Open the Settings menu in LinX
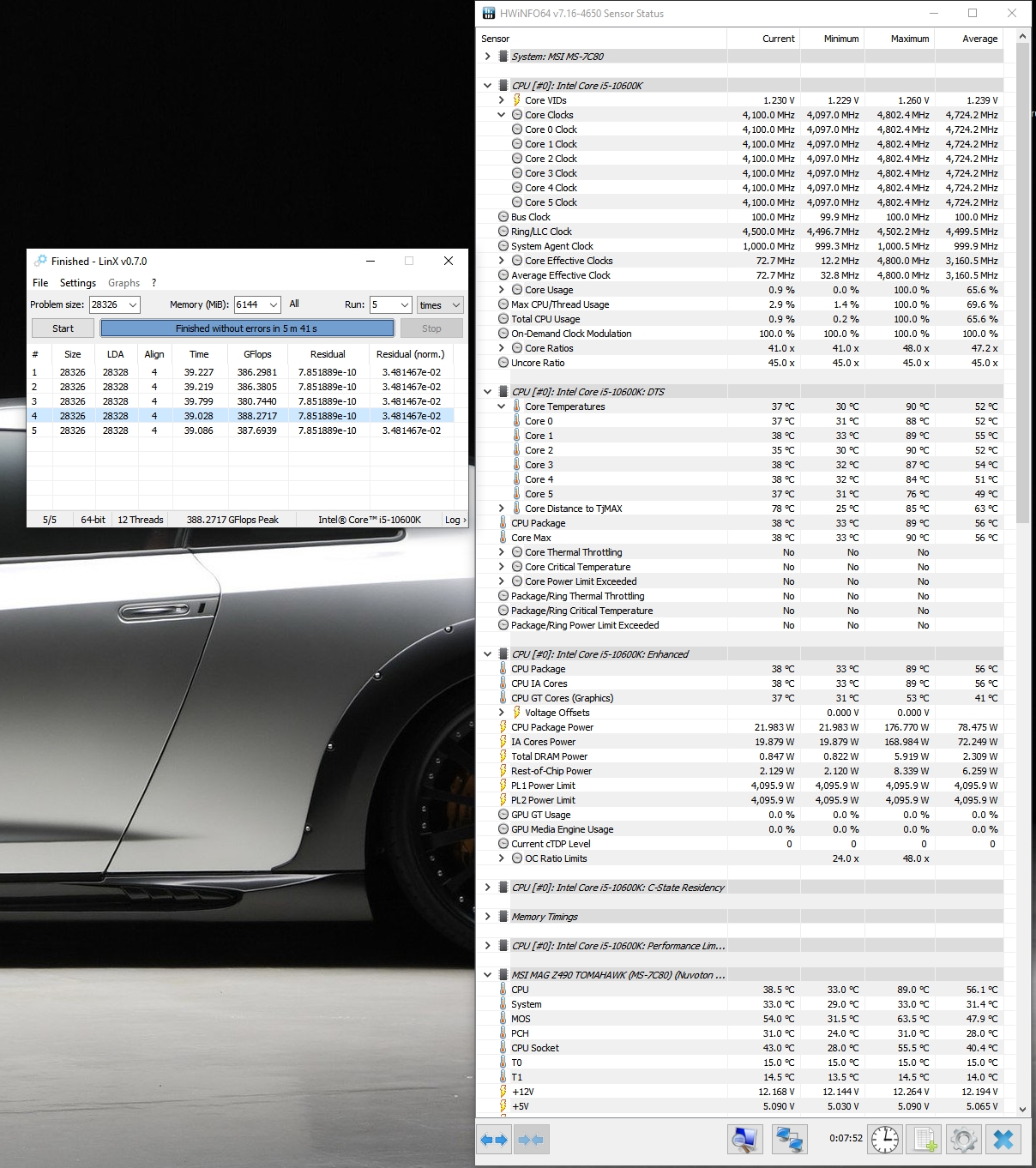The width and height of the screenshot is (1036, 1168). [78, 282]
